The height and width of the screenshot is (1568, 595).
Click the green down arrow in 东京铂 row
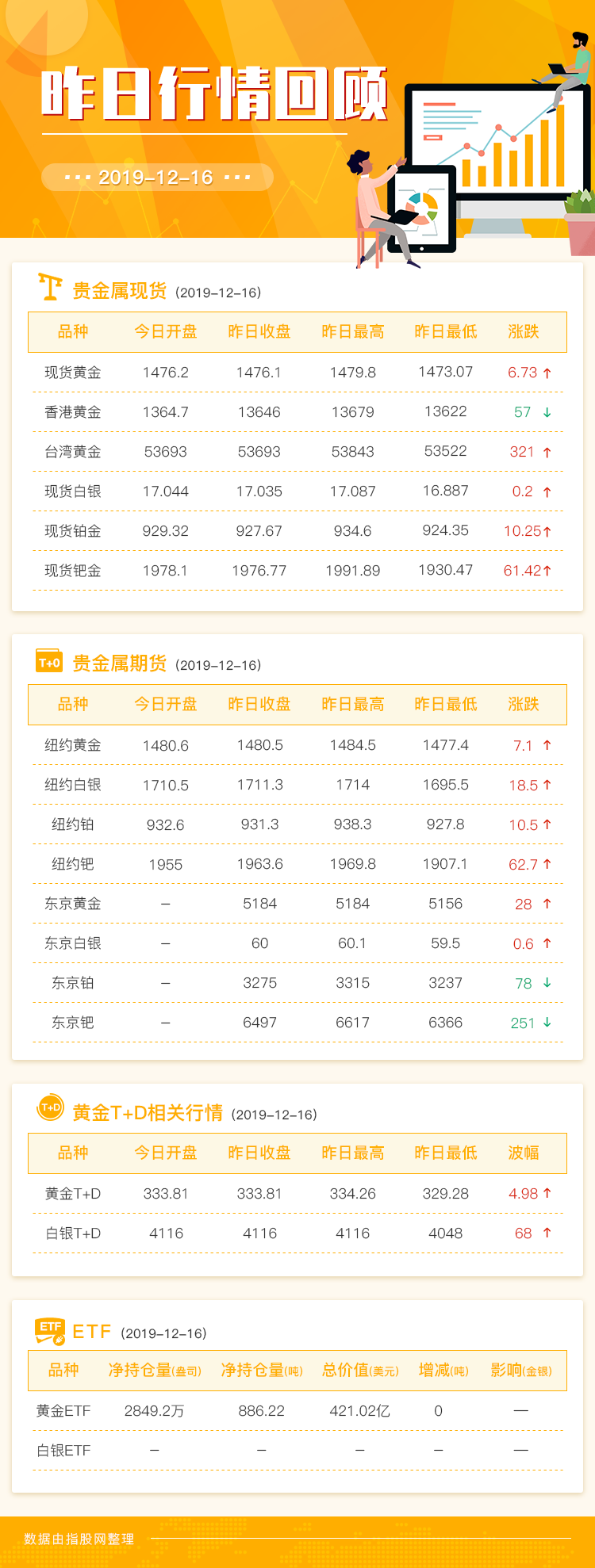pos(547,983)
